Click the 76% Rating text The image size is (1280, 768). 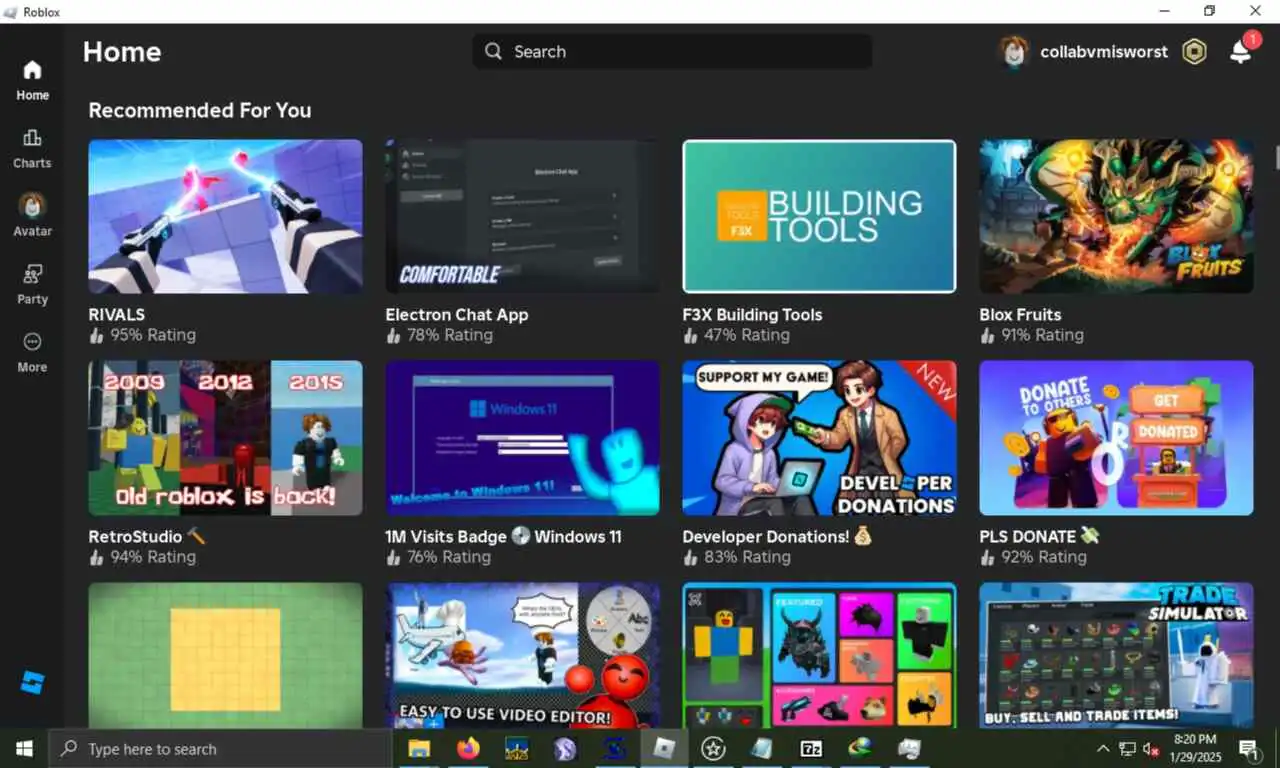[x=450, y=557]
